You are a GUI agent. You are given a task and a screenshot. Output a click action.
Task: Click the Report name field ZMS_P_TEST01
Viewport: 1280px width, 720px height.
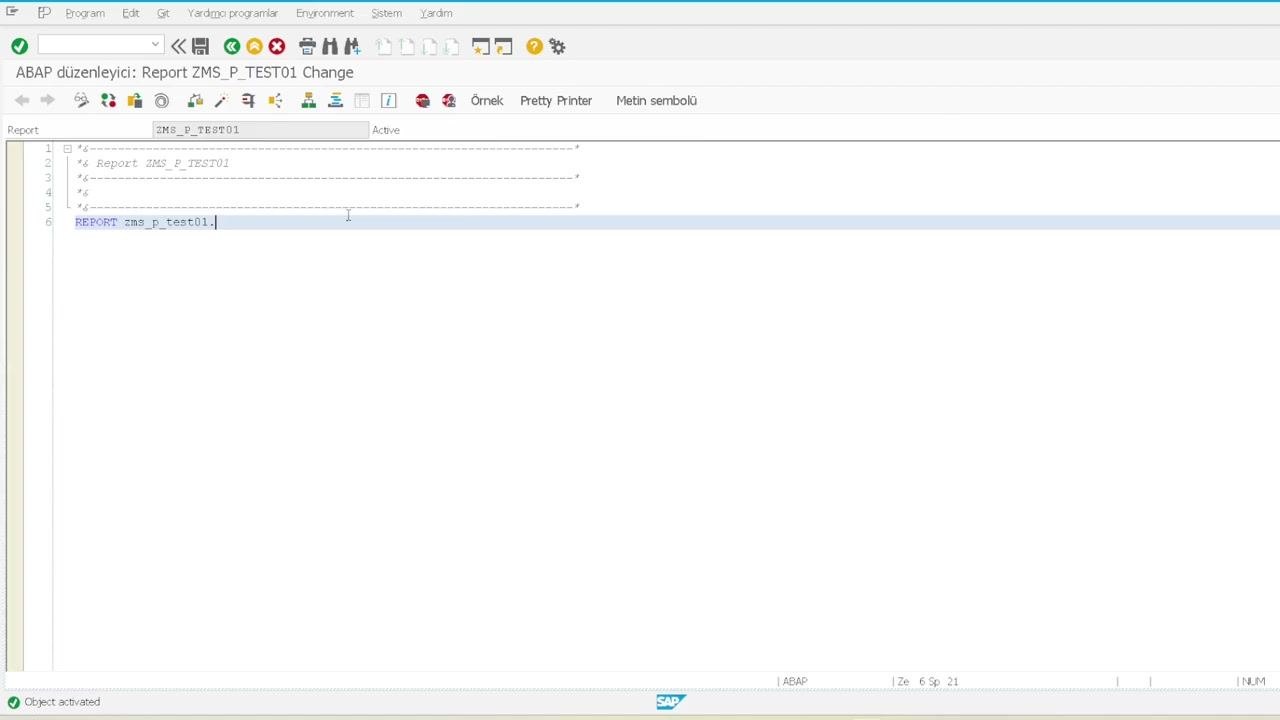tap(261, 130)
